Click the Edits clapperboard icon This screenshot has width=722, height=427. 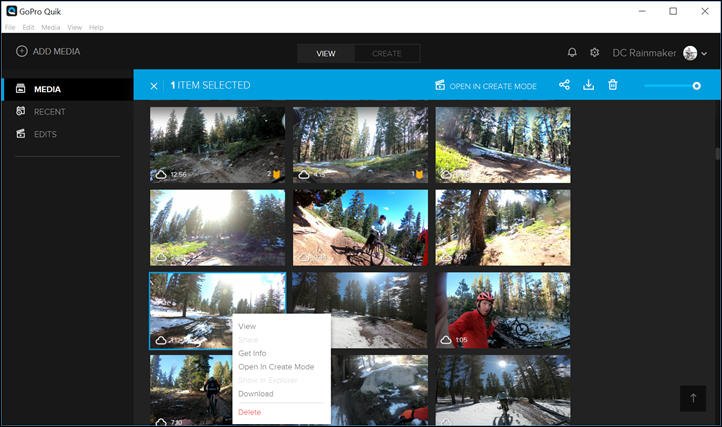(21, 134)
